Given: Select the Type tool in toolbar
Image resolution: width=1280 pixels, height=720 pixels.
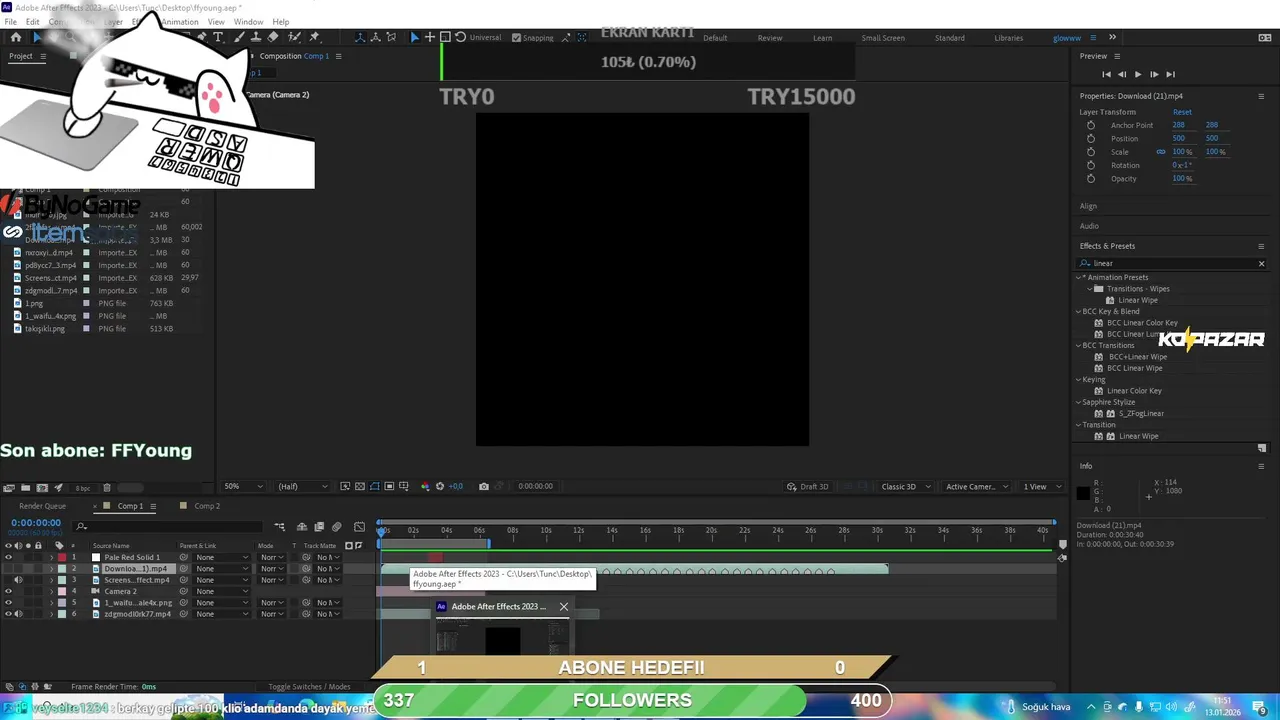Looking at the screenshot, I should tap(218, 37).
